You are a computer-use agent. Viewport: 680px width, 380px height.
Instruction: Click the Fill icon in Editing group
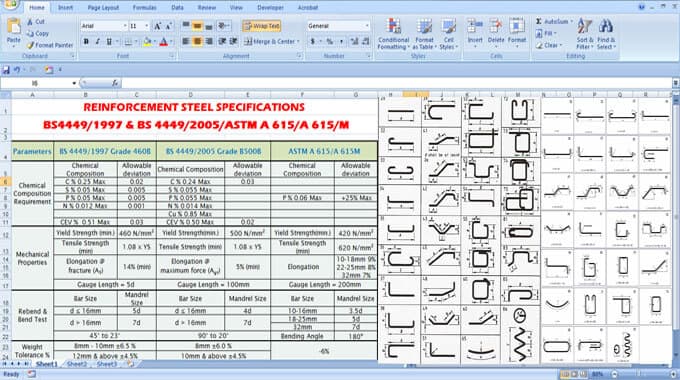(539, 33)
